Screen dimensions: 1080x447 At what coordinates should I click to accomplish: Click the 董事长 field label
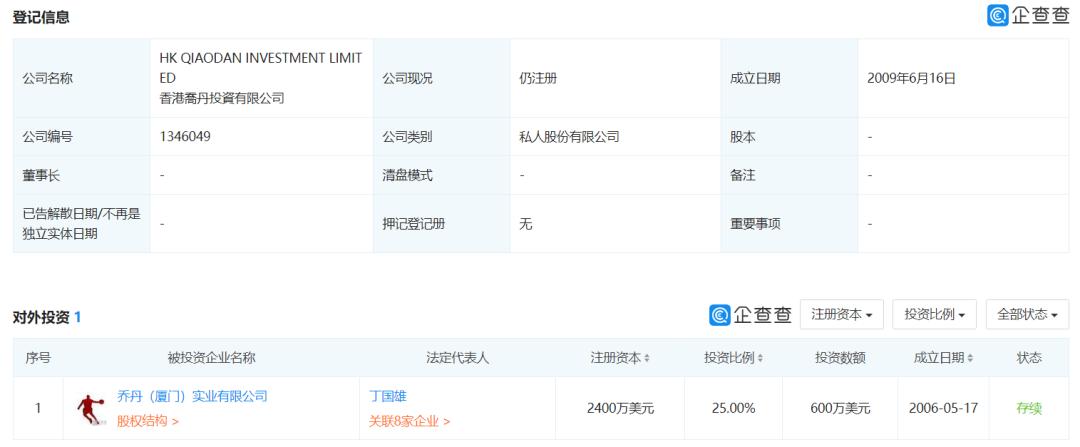click(41, 176)
